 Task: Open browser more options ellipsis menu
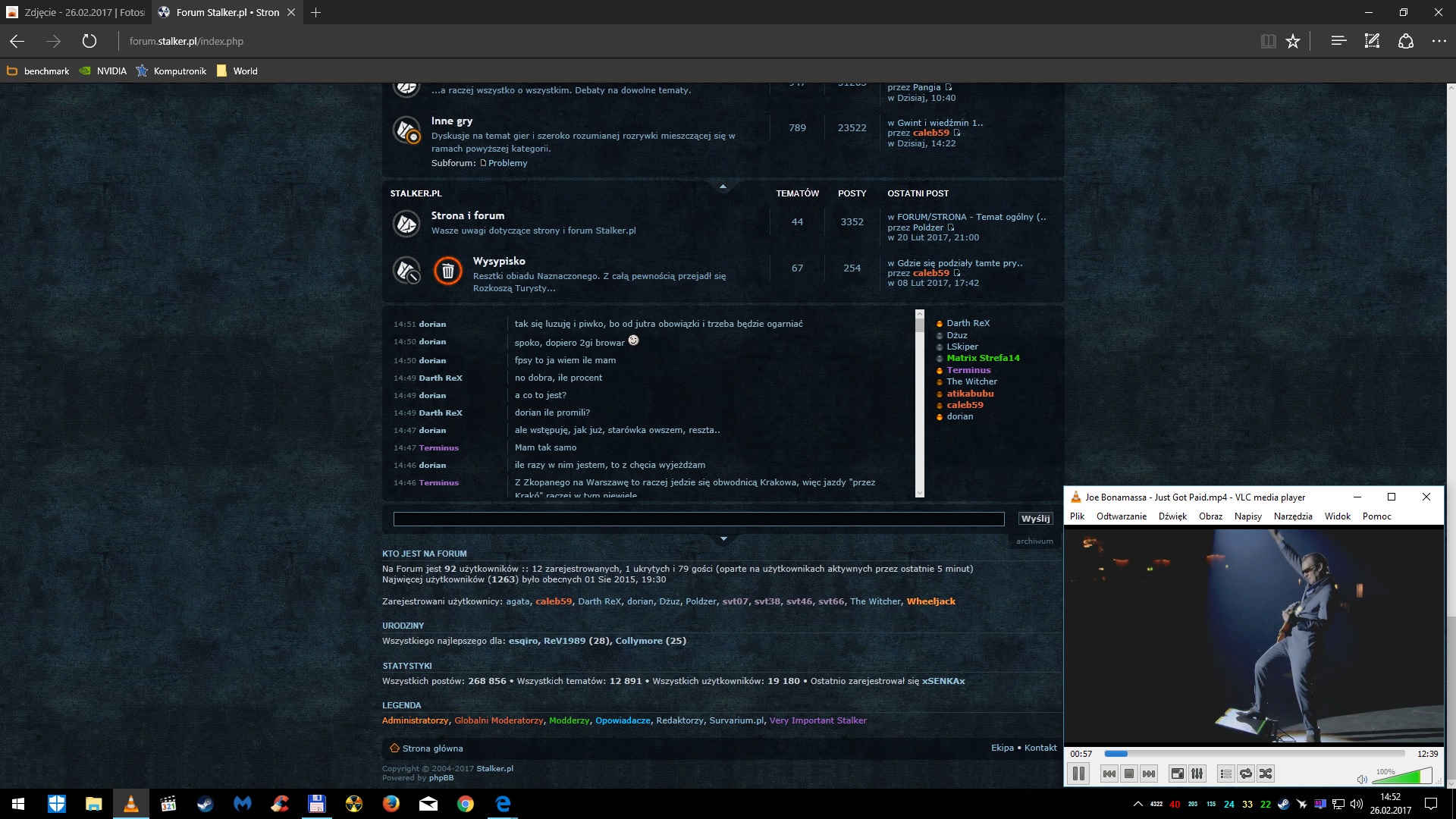point(1439,41)
